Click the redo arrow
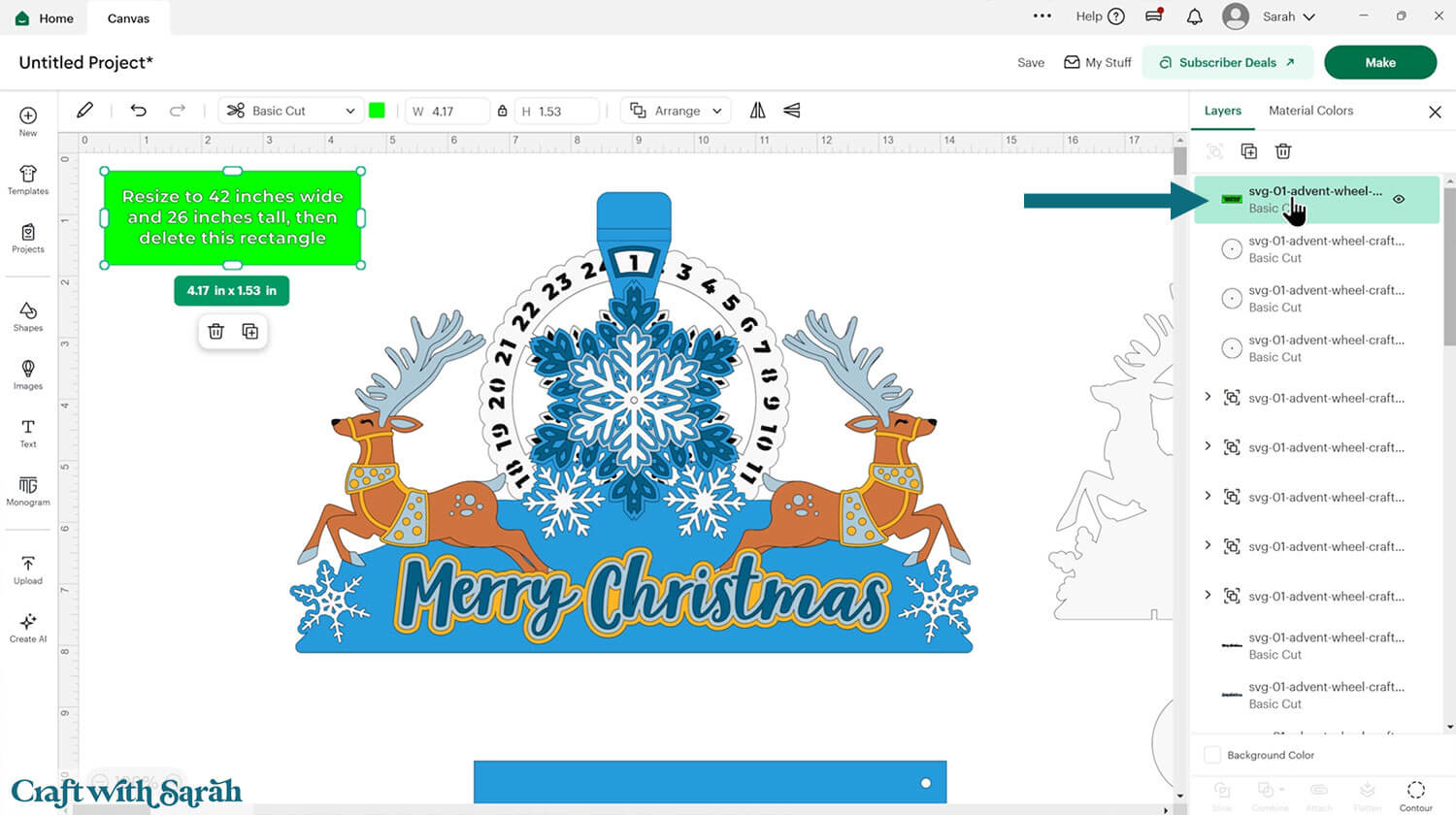 [177, 111]
